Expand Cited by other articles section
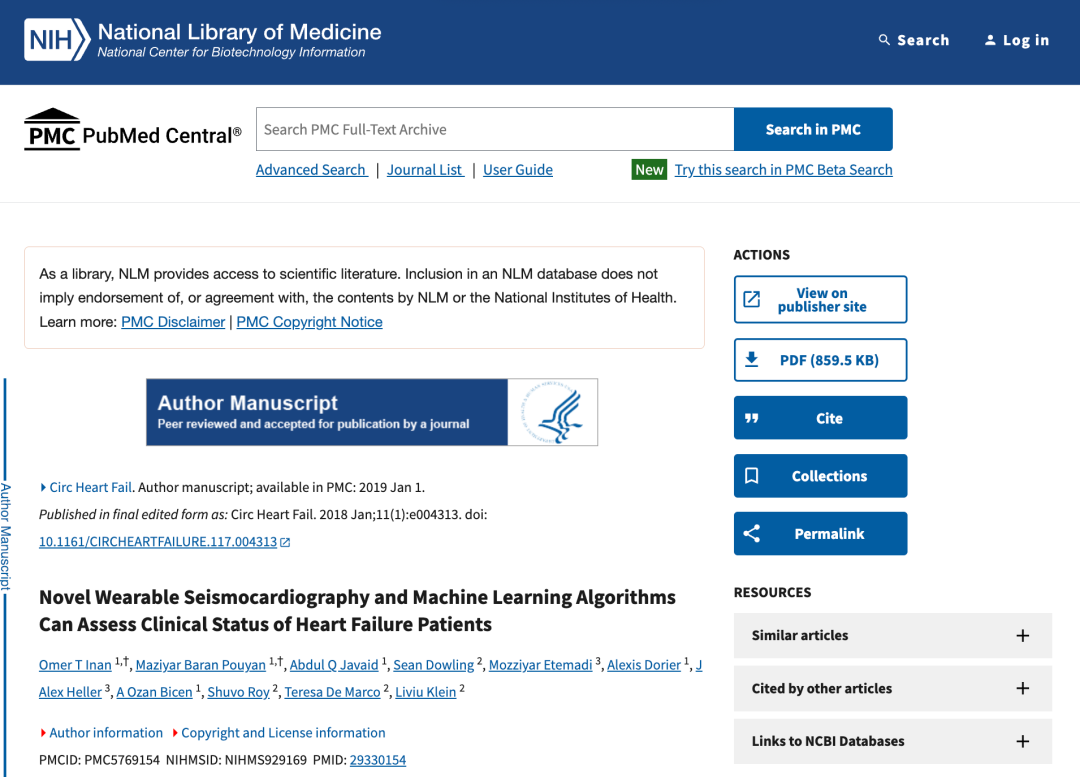This screenshot has height=777, width=1080. [1023, 688]
